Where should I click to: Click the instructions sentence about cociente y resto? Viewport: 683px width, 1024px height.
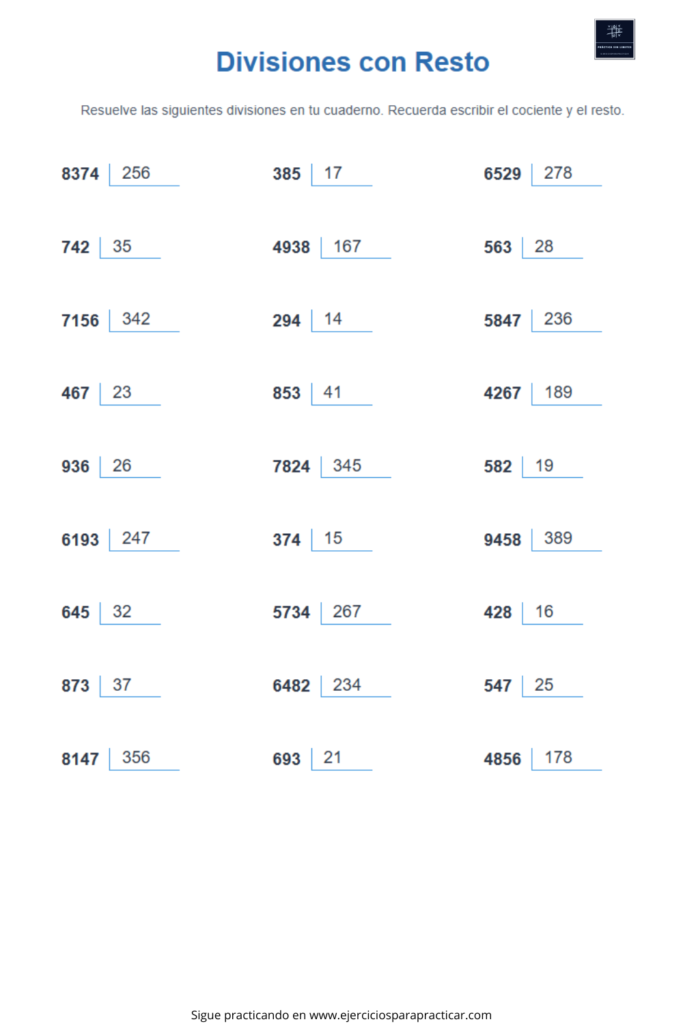[x=353, y=110]
